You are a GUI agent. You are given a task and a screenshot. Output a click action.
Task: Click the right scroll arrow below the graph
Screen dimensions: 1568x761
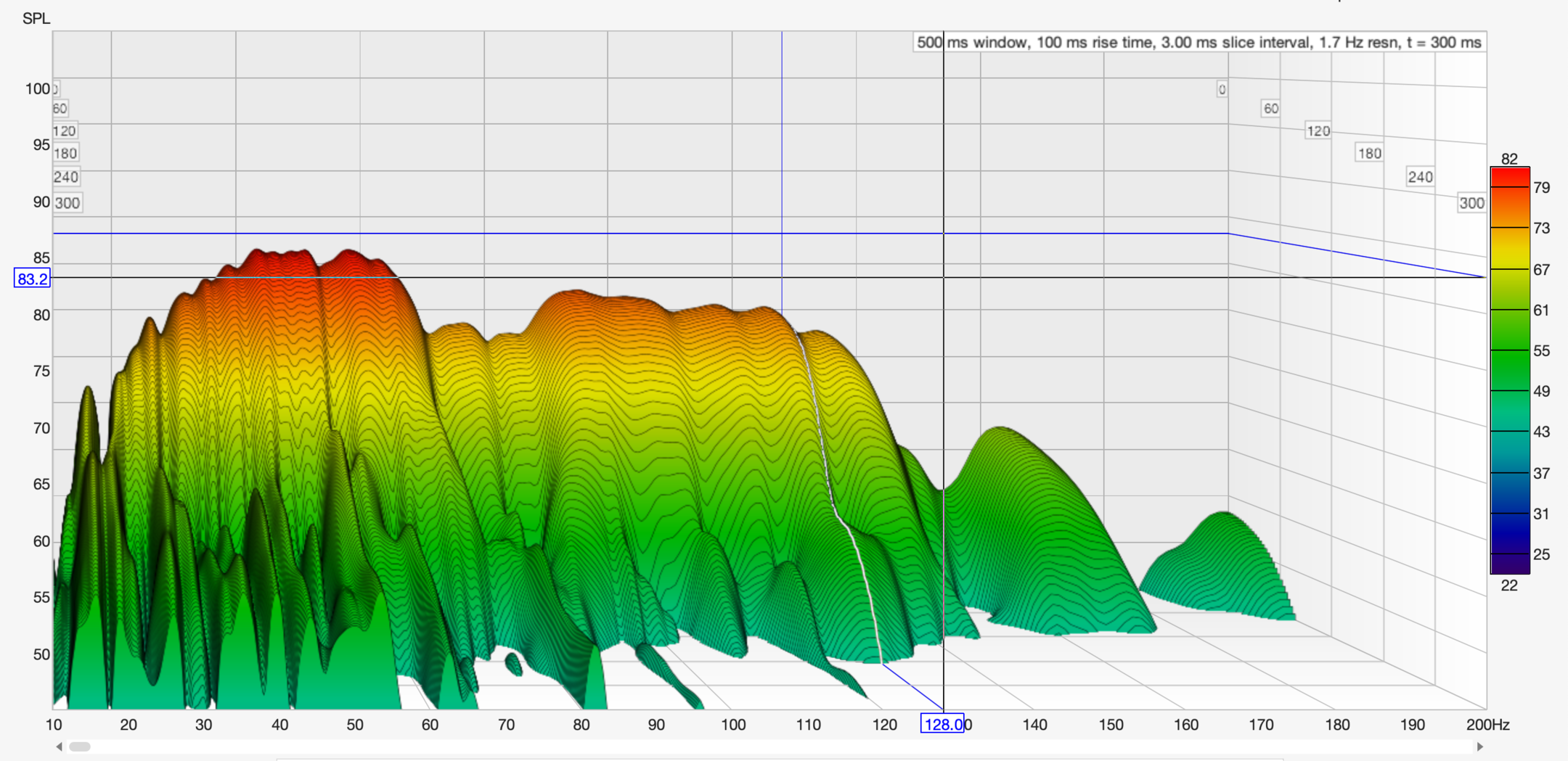pyautogui.click(x=1479, y=746)
